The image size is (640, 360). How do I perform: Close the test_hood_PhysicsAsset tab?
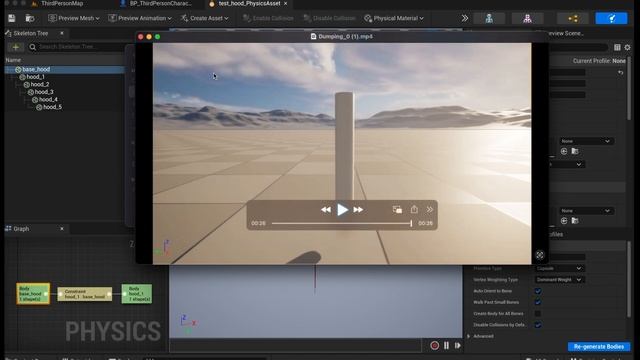[286, 3]
